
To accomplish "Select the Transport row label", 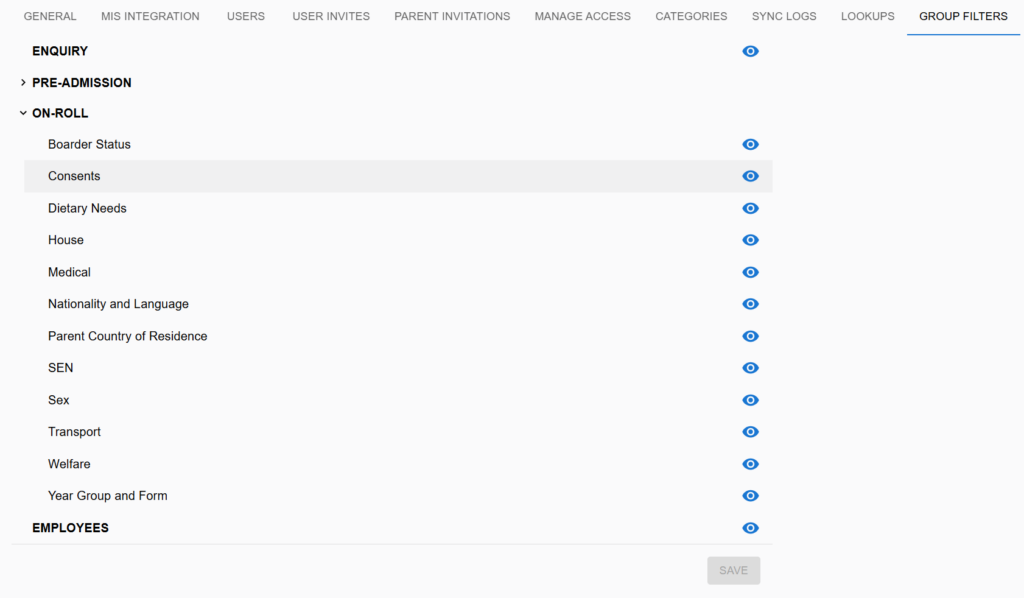I will point(74,432).
